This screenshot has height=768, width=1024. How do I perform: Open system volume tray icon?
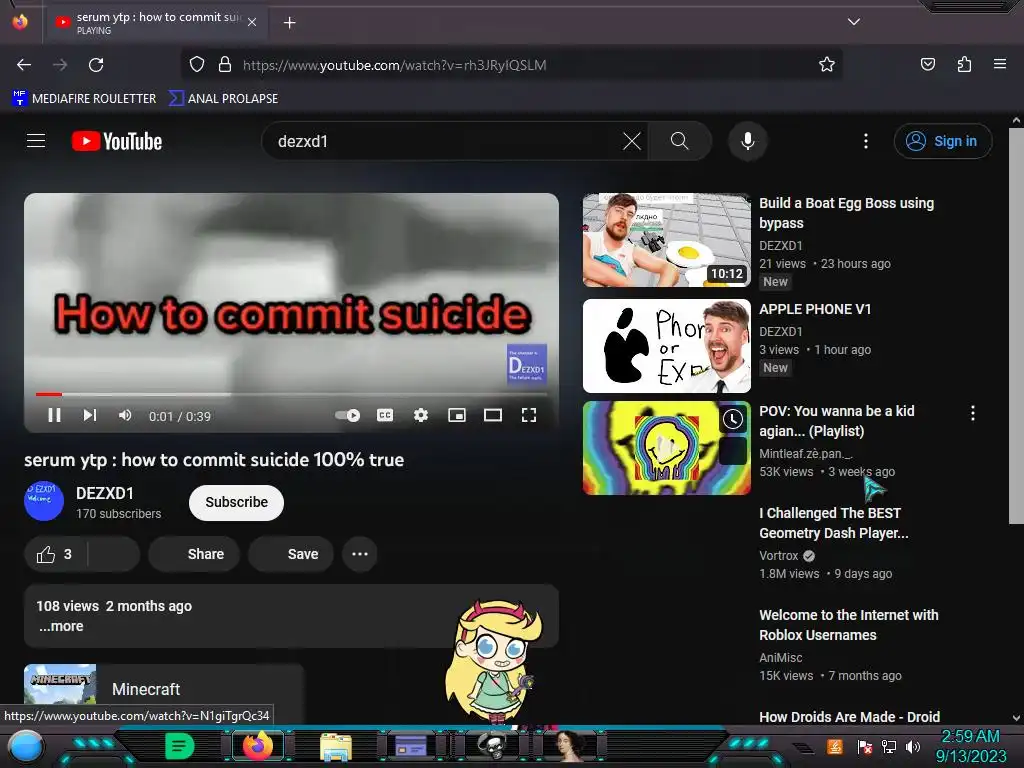913,746
